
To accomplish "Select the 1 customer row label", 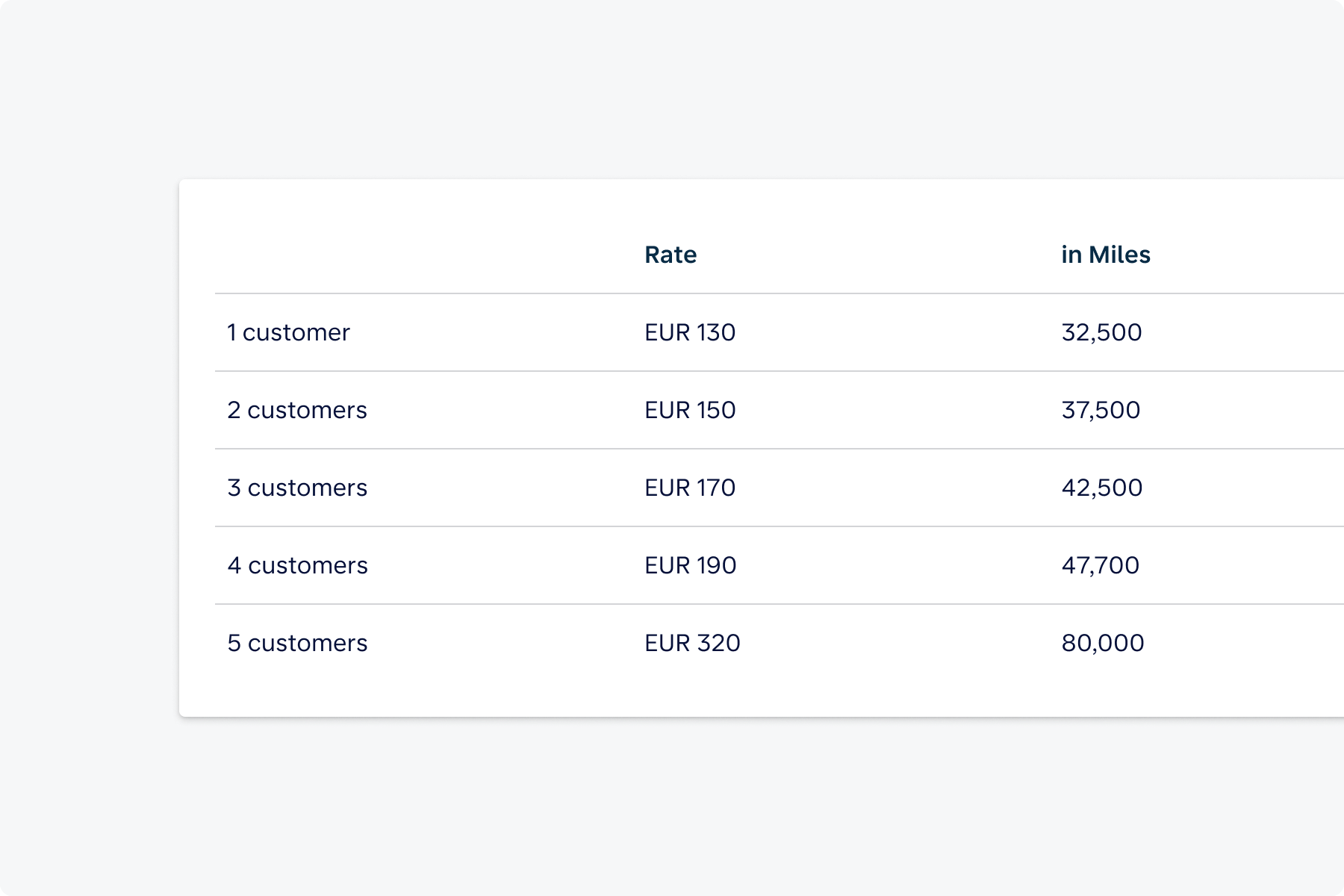I will pyautogui.click(x=288, y=332).
